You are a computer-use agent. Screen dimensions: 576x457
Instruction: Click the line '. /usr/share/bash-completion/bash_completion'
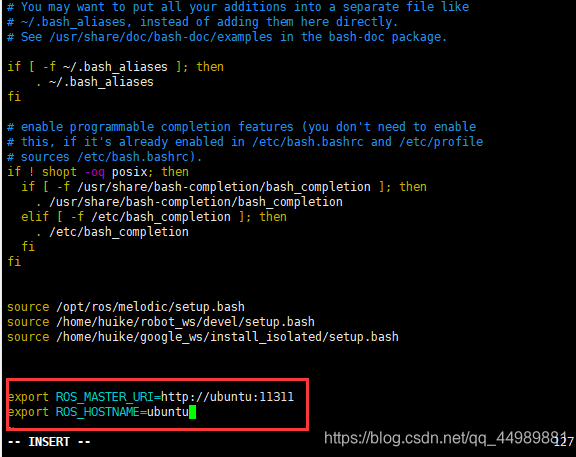coord(189,202)
